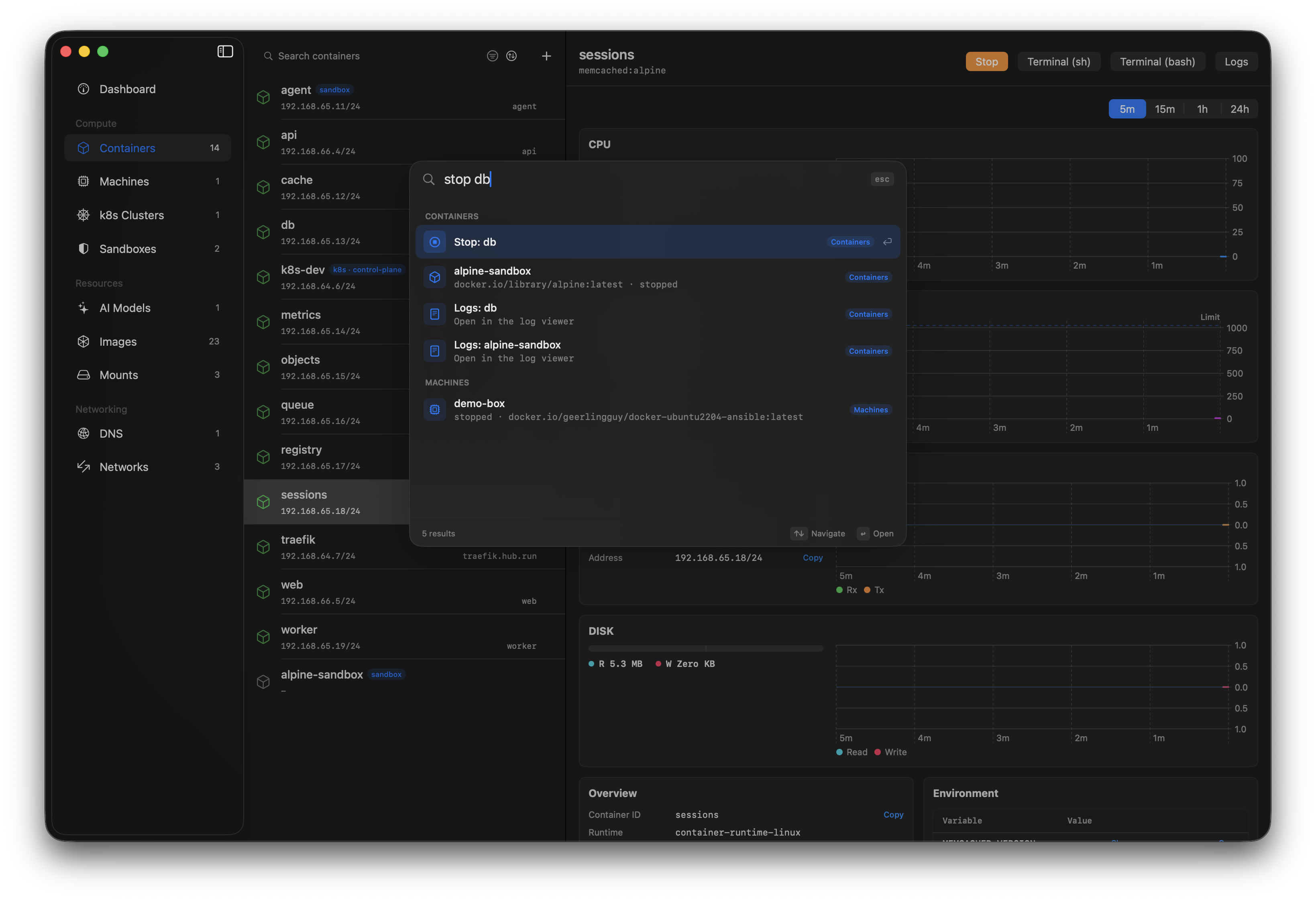Click the sort icon beside container search
This screenshot has width=1316, height=901.
click(x=511, y=55)
